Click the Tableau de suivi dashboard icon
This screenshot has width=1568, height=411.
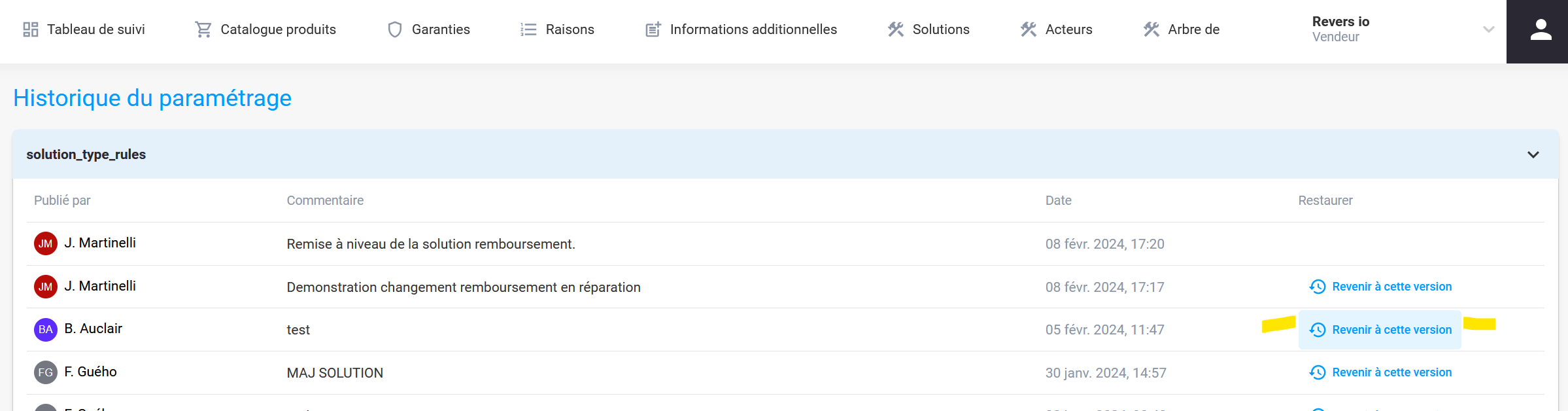30,29
